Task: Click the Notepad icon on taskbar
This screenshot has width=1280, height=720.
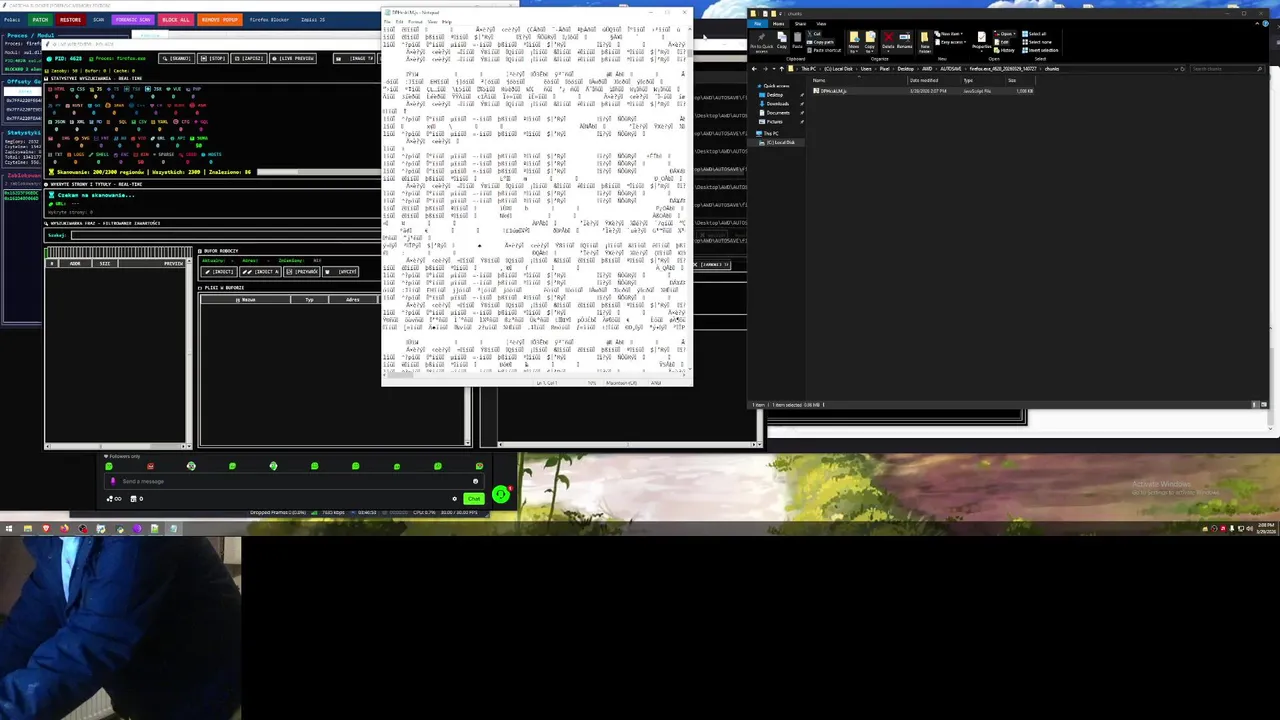Action: coord(173,528)
